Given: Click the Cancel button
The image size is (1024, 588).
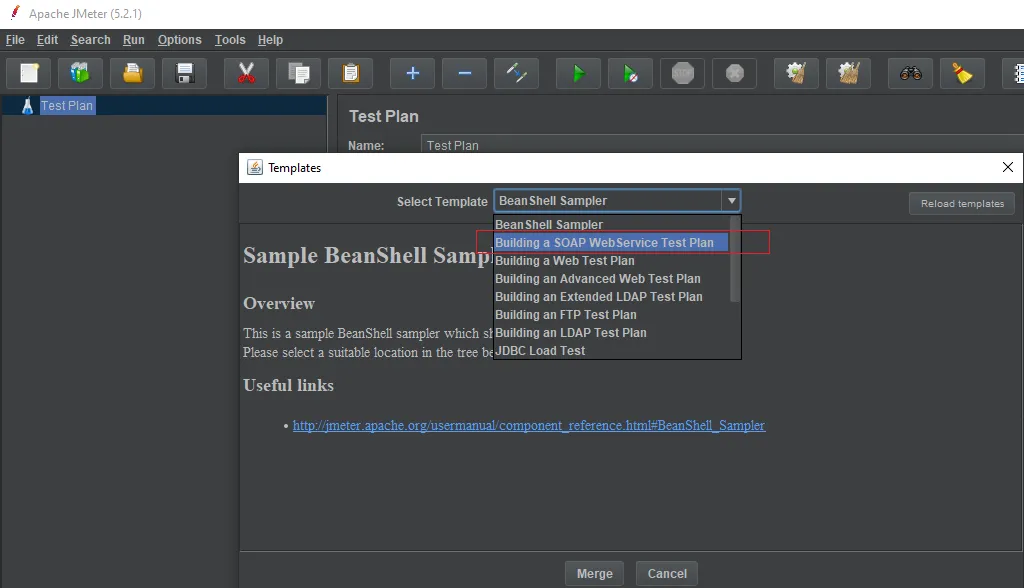Looking at the screenshot, I should [667, 574].
